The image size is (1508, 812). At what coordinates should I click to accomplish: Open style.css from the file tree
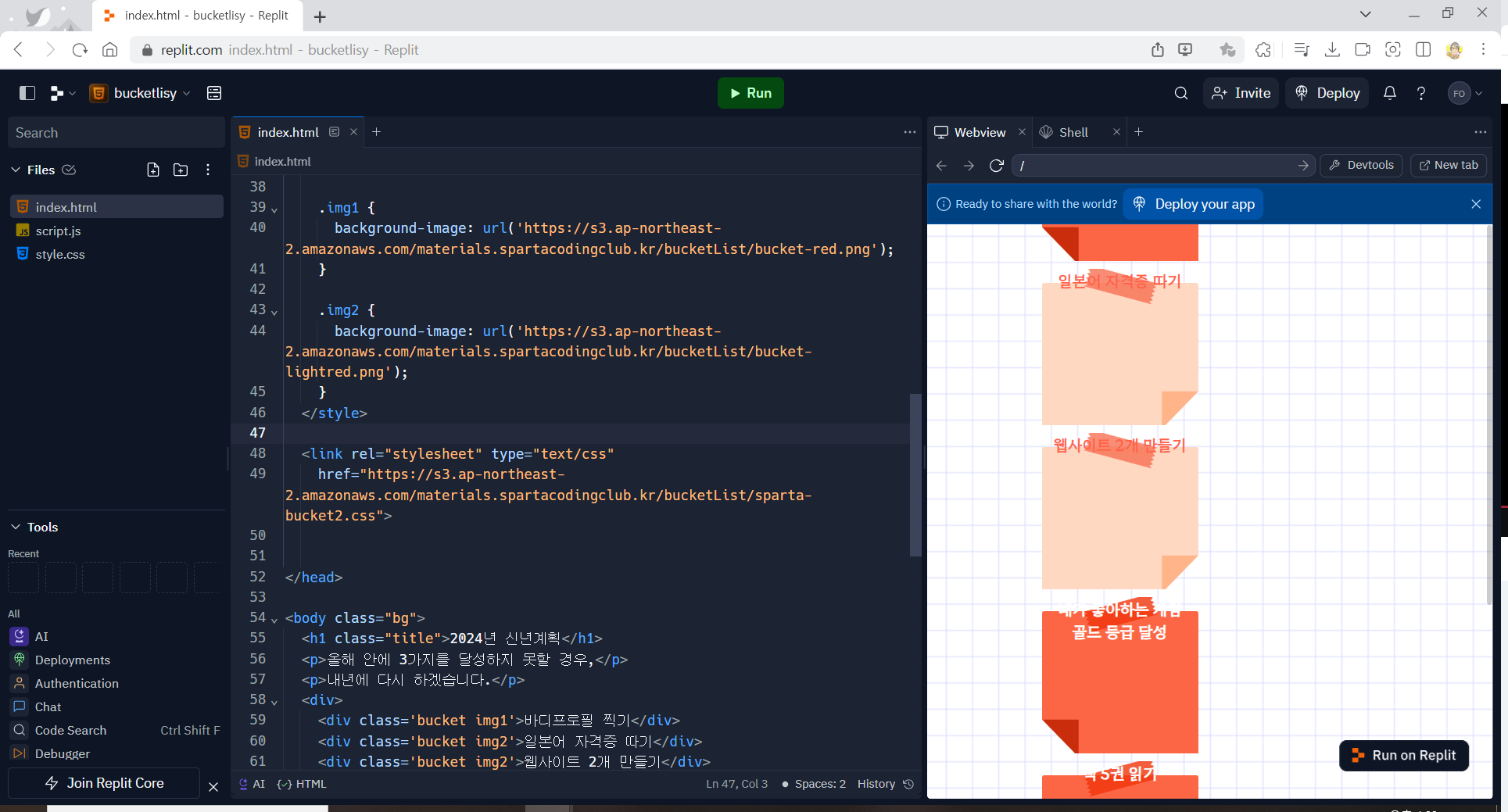[116, 254]
